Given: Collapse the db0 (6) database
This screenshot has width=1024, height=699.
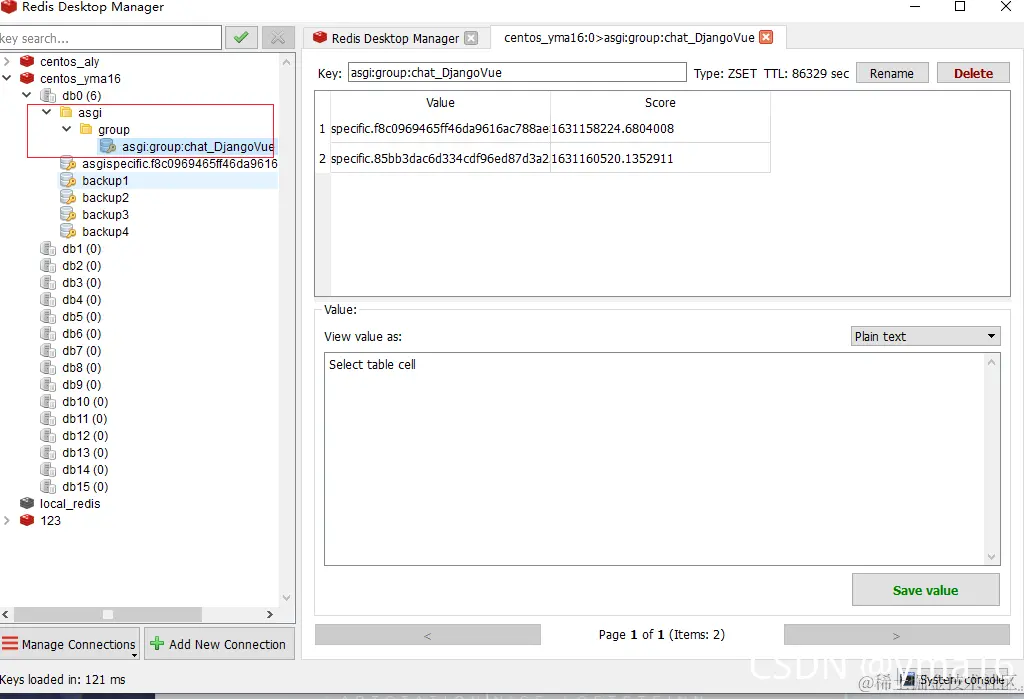Looking at the screenshot, I should (27, 95).
